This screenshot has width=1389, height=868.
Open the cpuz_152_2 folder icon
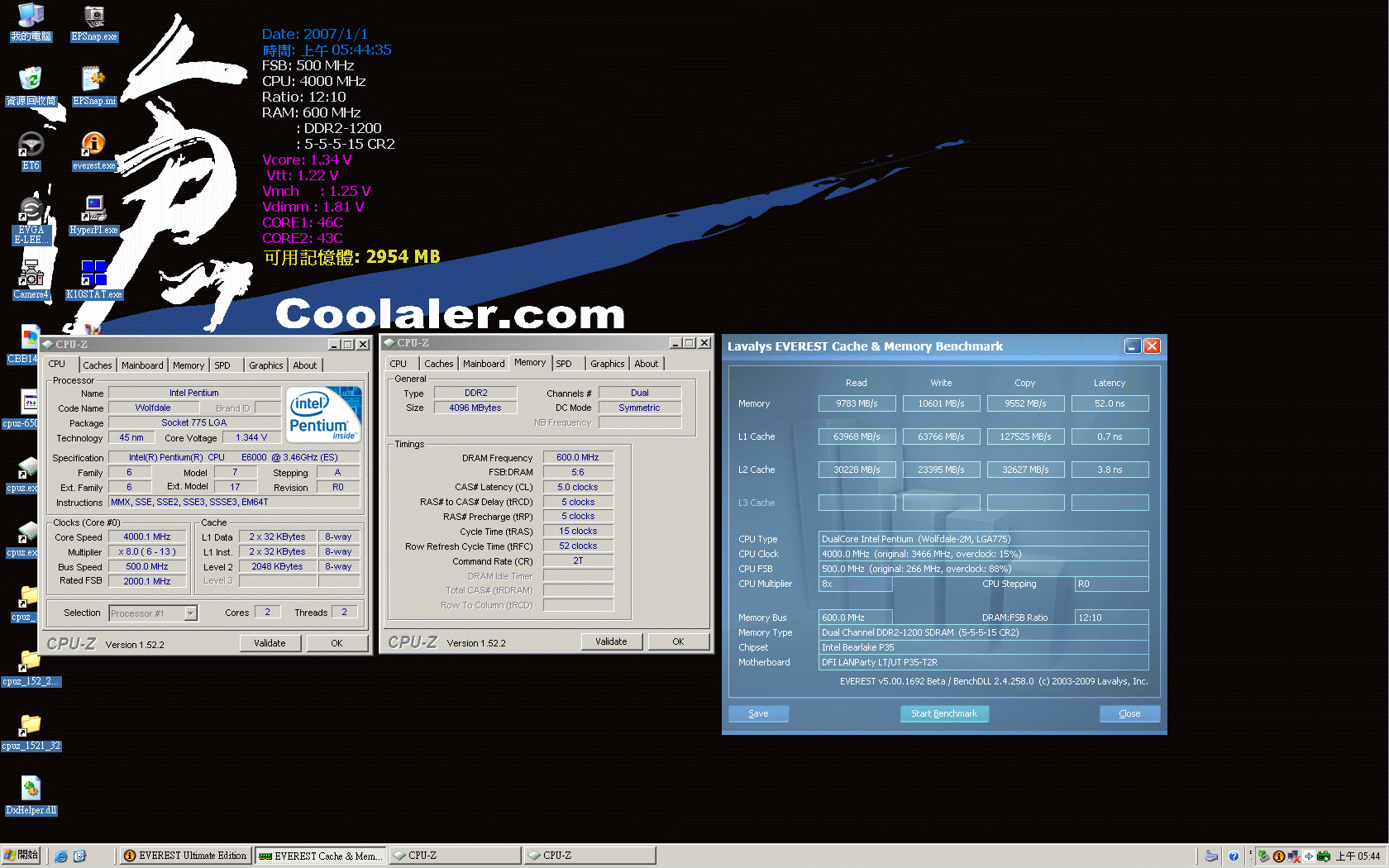click(31, 666)
